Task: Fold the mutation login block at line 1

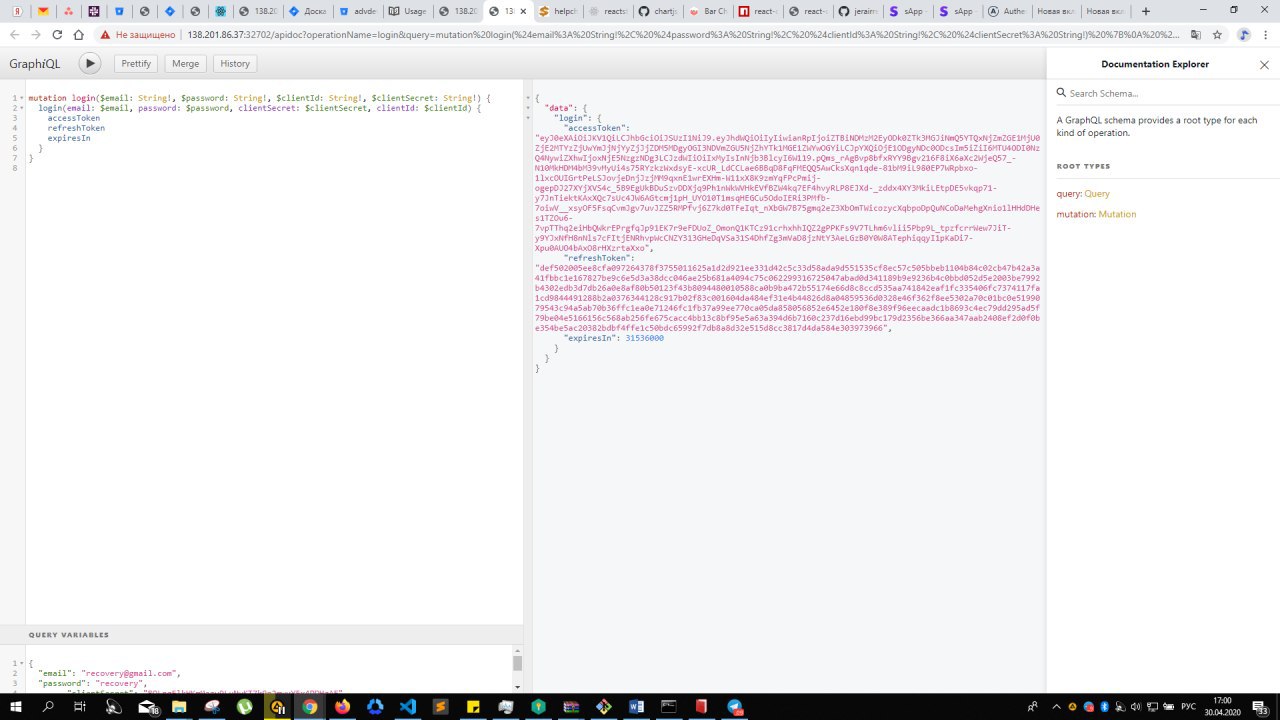Action: point(22,98)
